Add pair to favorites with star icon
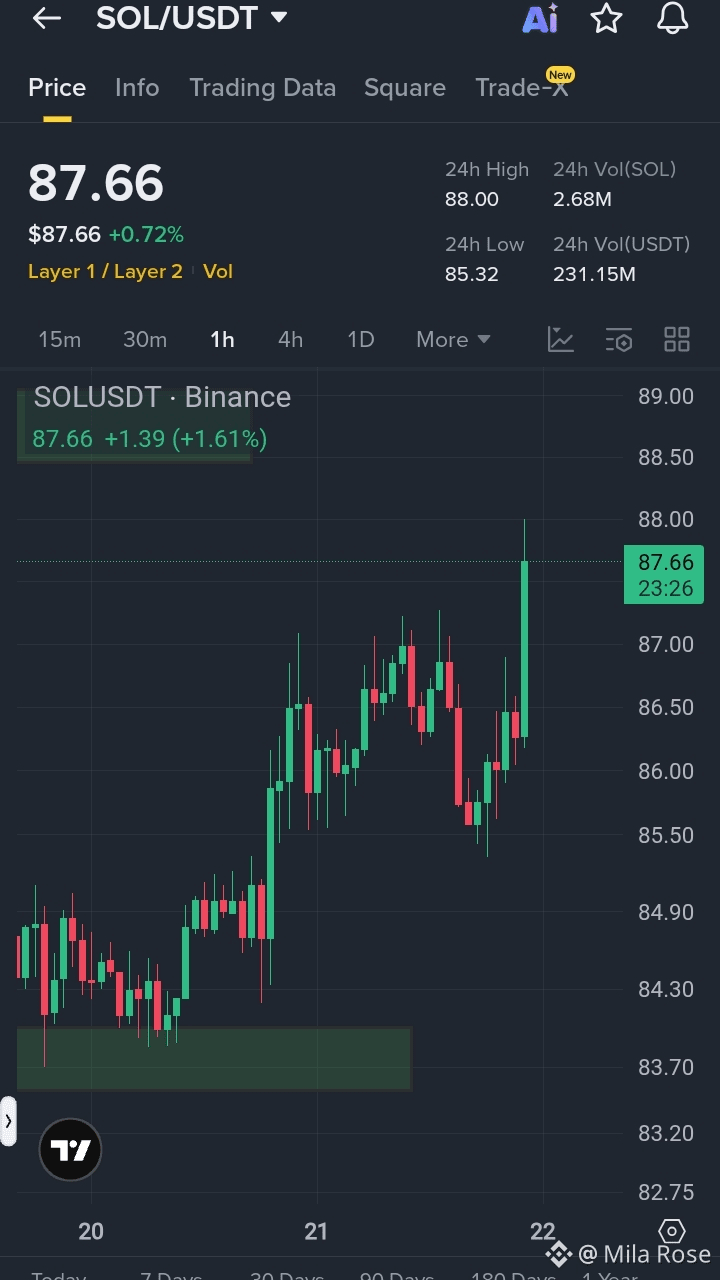The height and width of the screenshot is (1280, 720). (606, 18)
